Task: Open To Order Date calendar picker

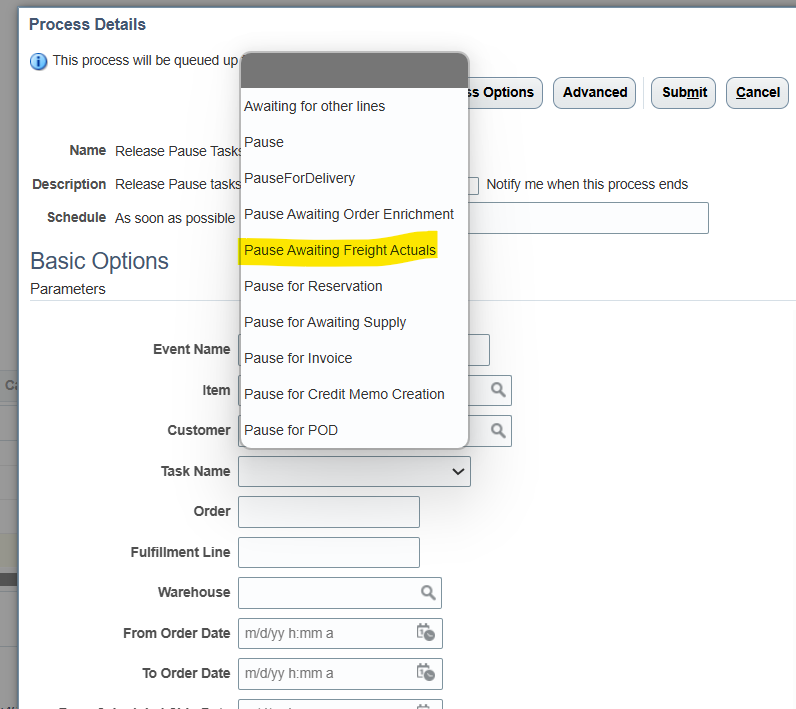Action: point(425,673)
